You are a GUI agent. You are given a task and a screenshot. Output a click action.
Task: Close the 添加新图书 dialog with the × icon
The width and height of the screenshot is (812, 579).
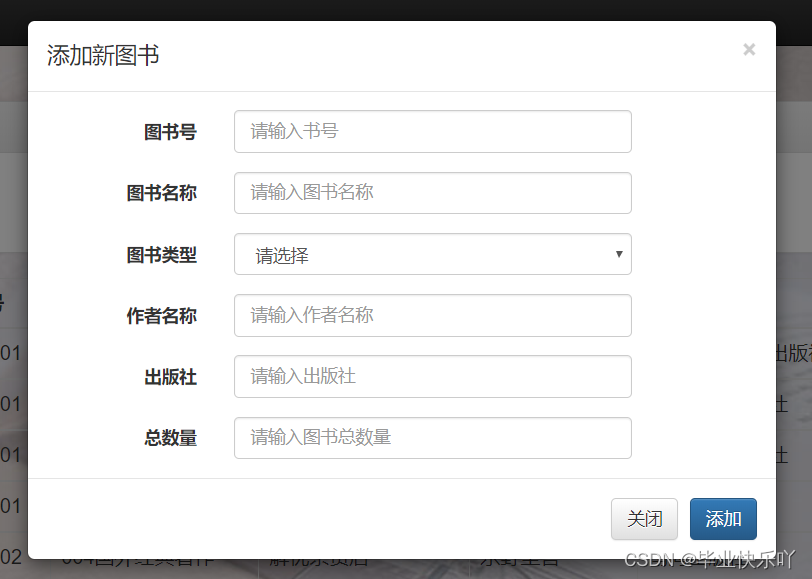tap(749, 50)
